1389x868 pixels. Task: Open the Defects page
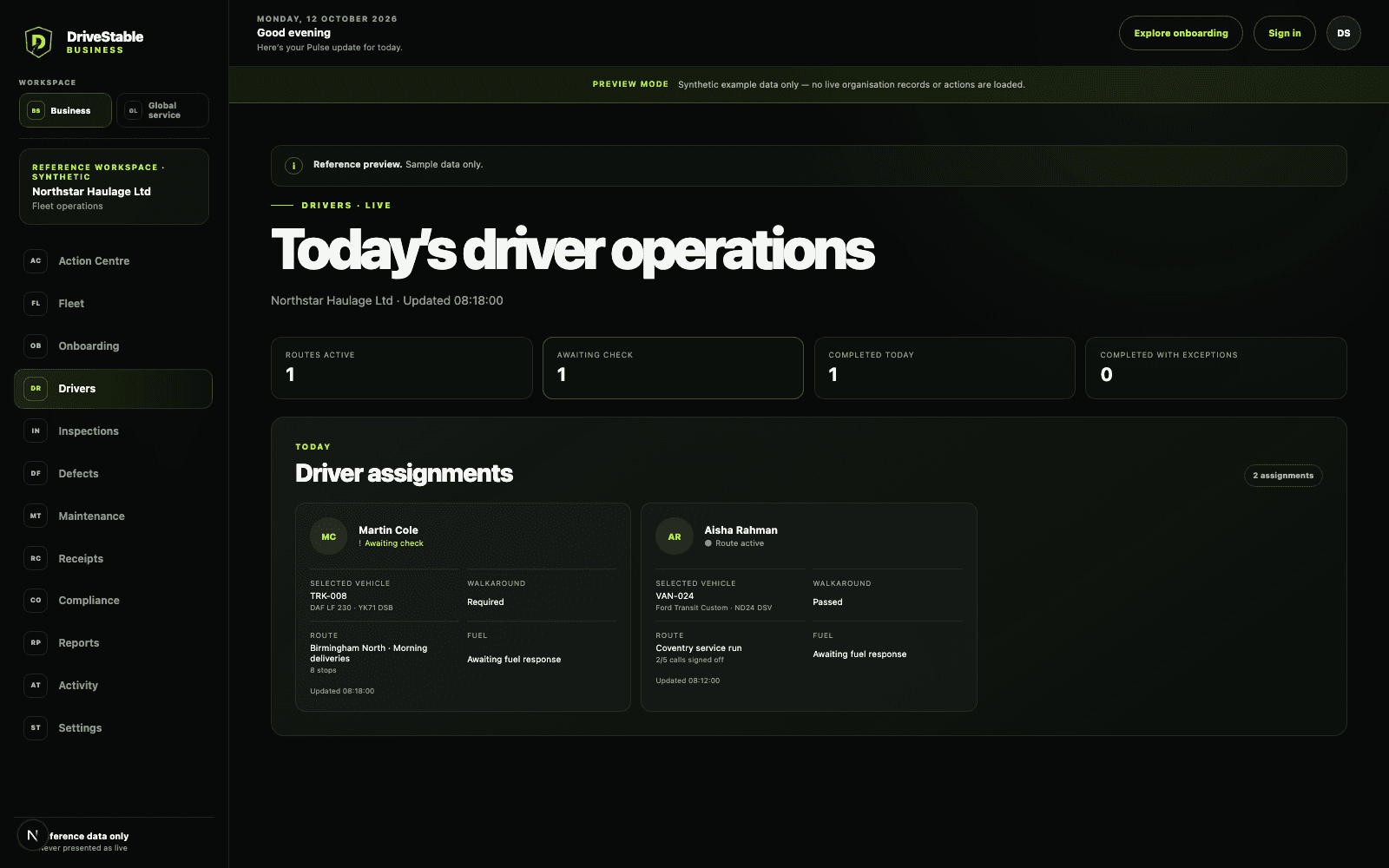(x=113, y=473)
